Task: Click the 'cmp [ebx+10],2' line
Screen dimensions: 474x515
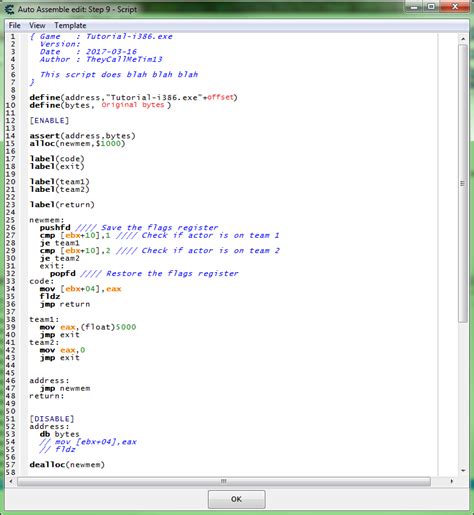Action: (x=160, y=251)
